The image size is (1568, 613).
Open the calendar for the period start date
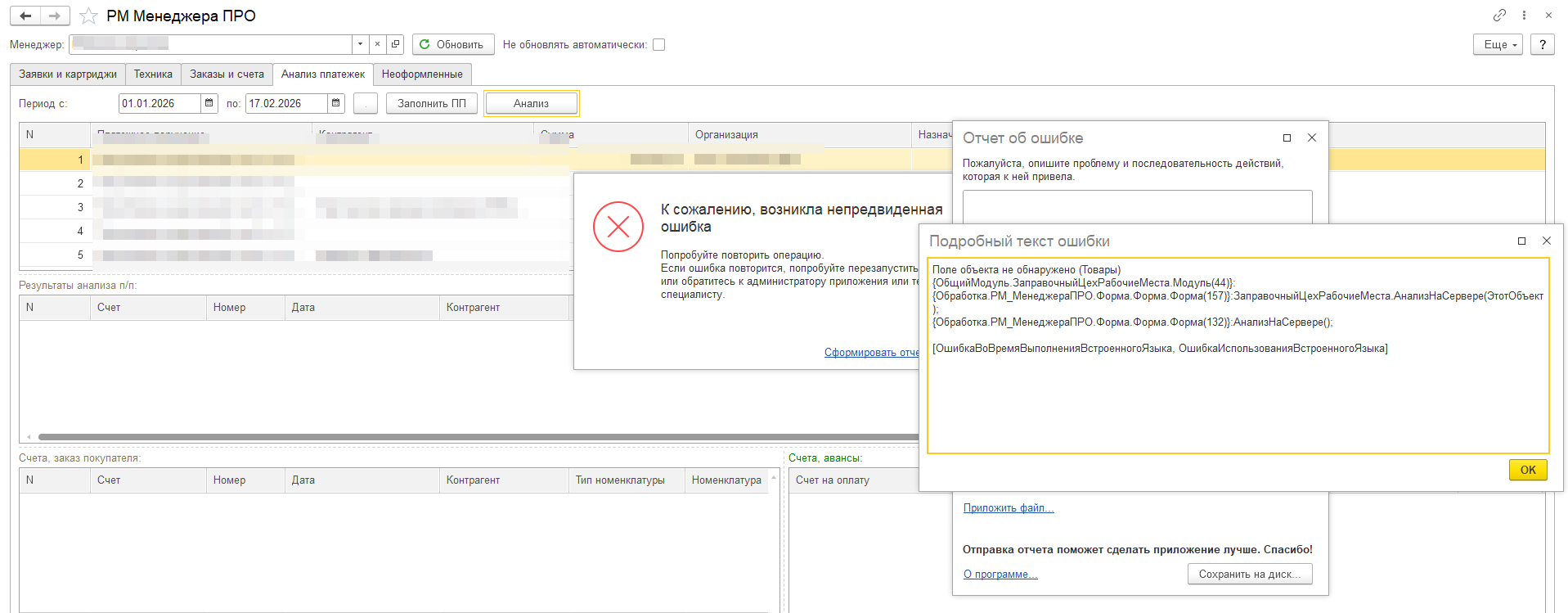click(209, 103)
